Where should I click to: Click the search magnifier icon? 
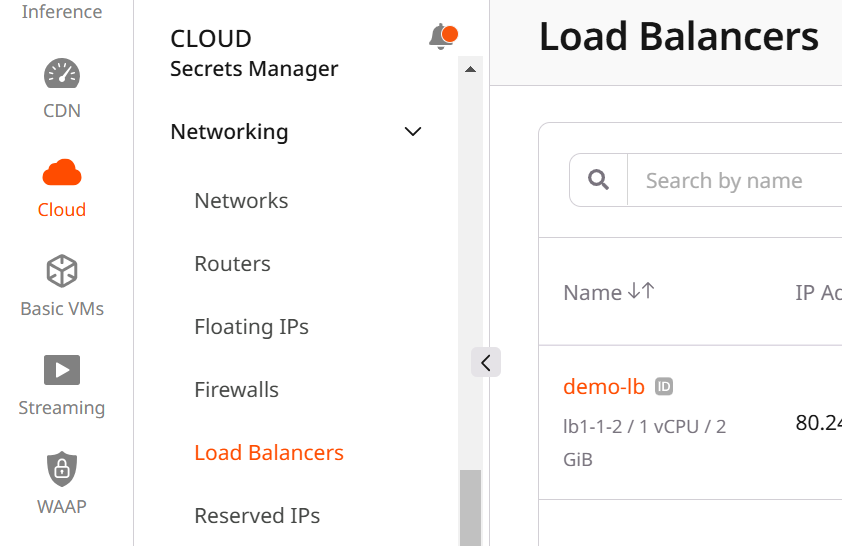click(598, 180)
